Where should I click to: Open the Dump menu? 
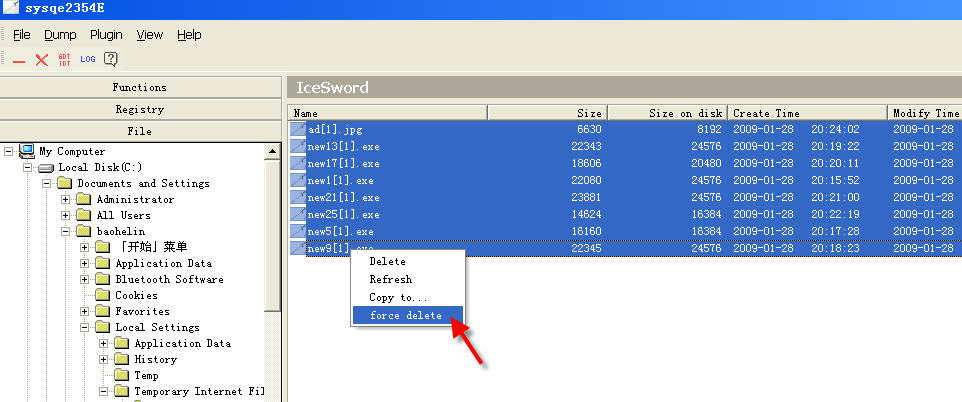(60, 35)
